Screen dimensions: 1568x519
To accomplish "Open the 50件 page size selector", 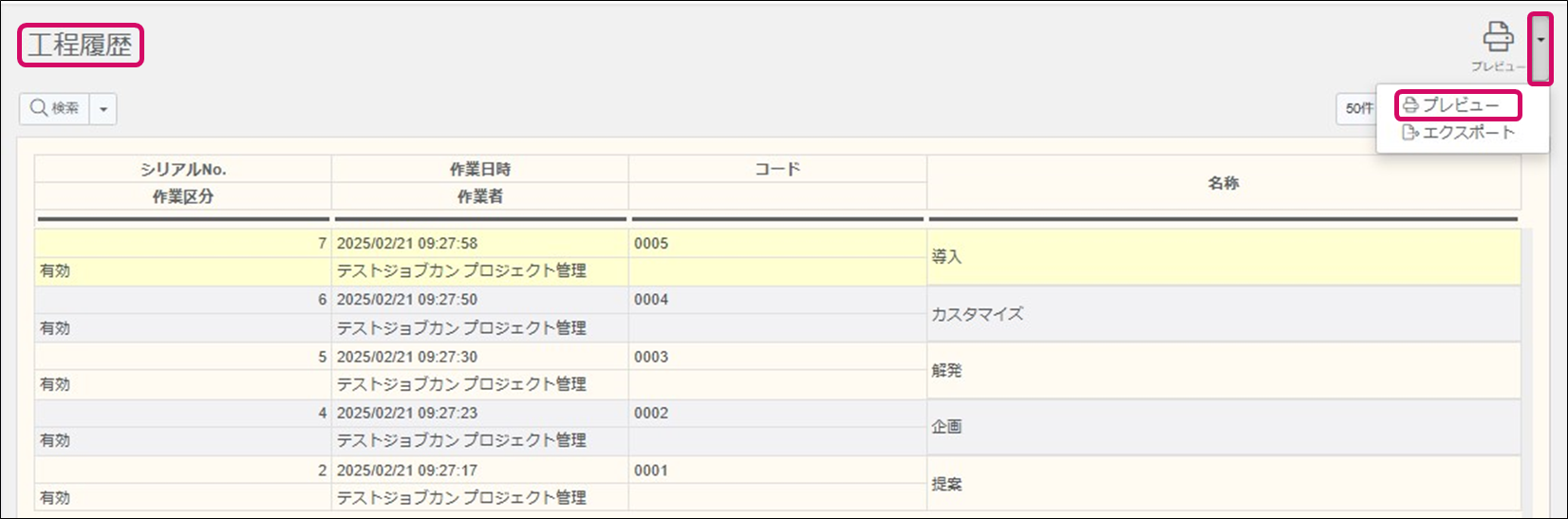I will pyautogui.click(x=1357, y=109).
